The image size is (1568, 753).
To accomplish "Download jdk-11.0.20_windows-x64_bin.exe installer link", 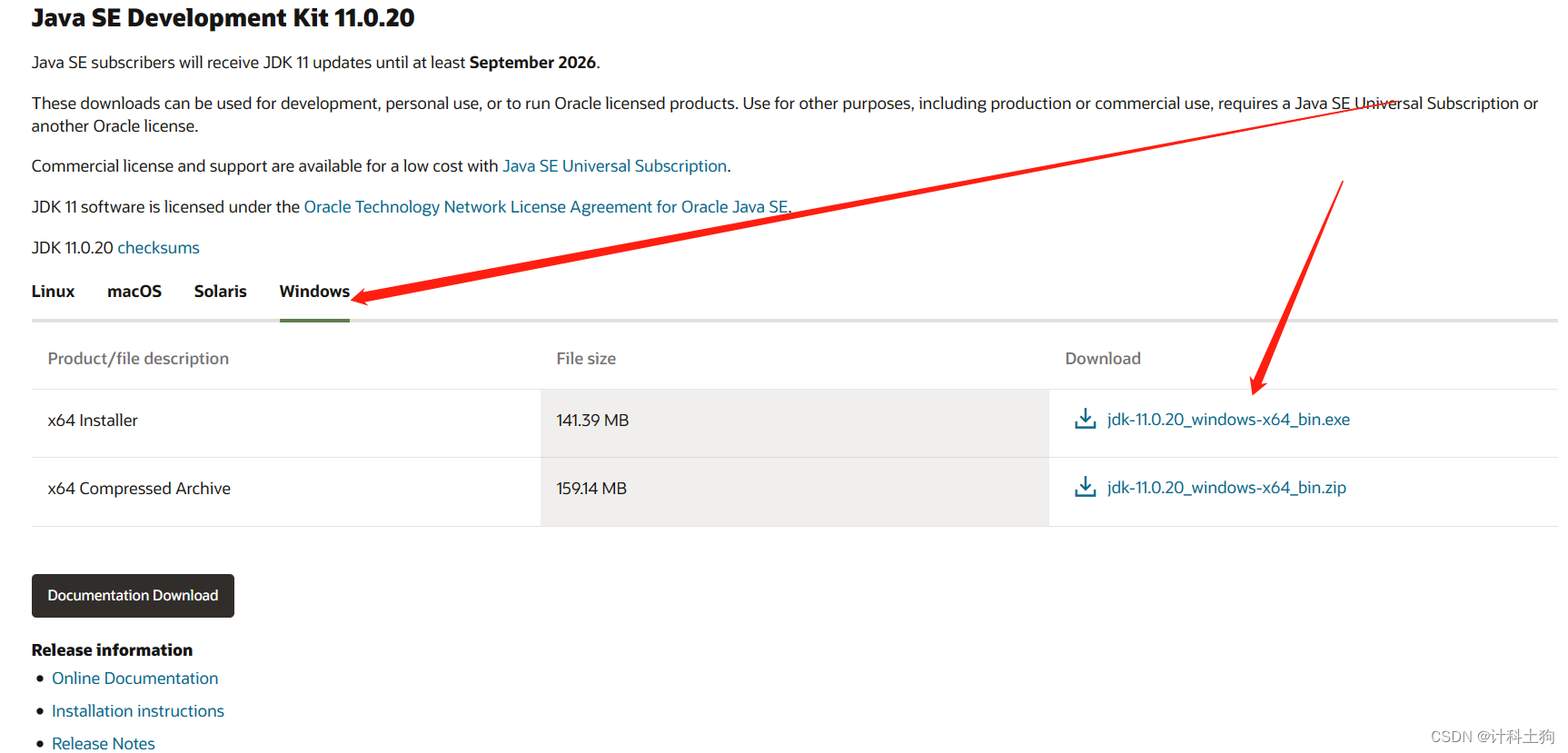I will [1228, 420].
